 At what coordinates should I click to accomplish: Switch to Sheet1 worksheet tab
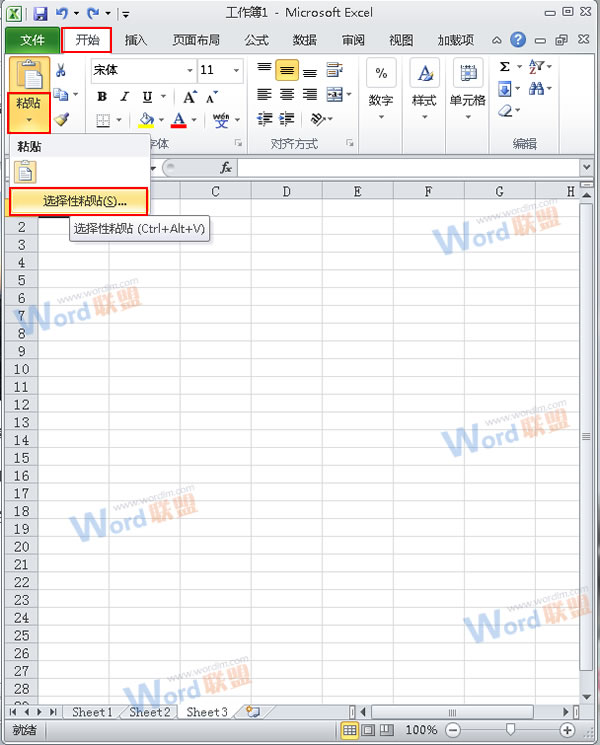pos(91,712)
